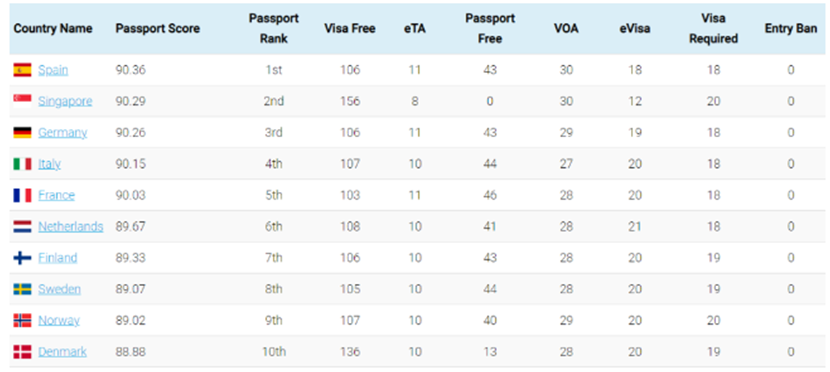Open the Netherlands country link

click(70, 226)
